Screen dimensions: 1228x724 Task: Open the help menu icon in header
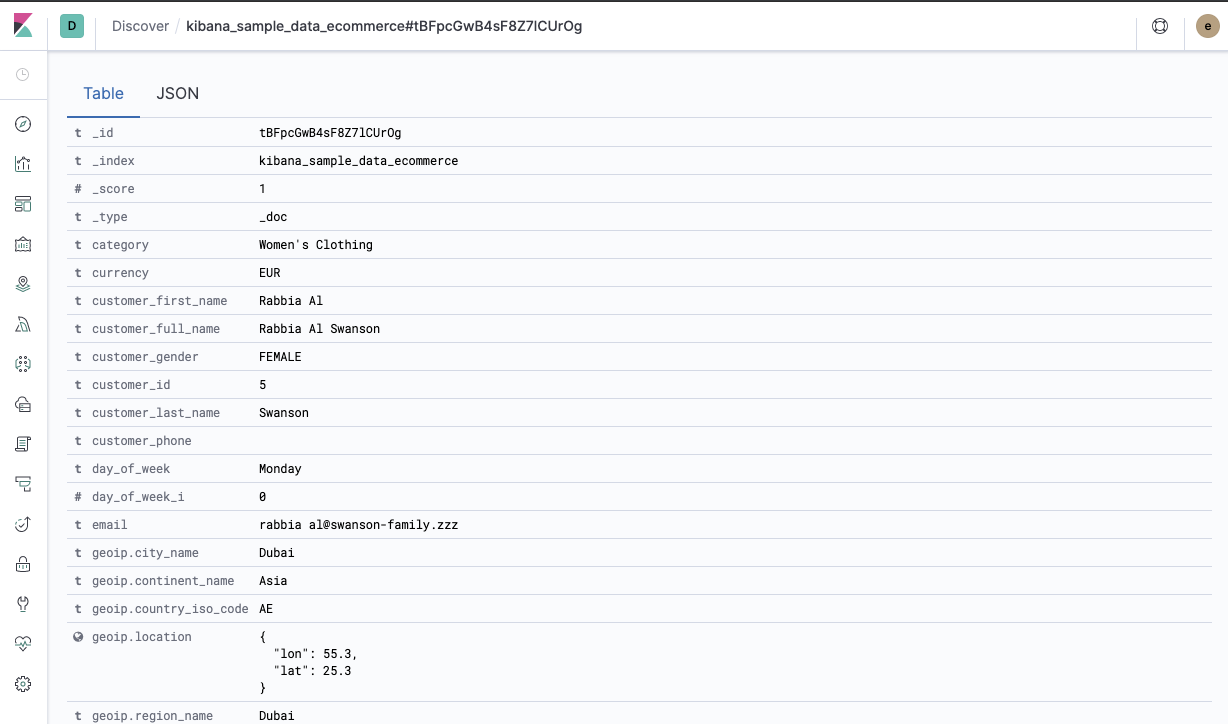(x=1160, y=26)
